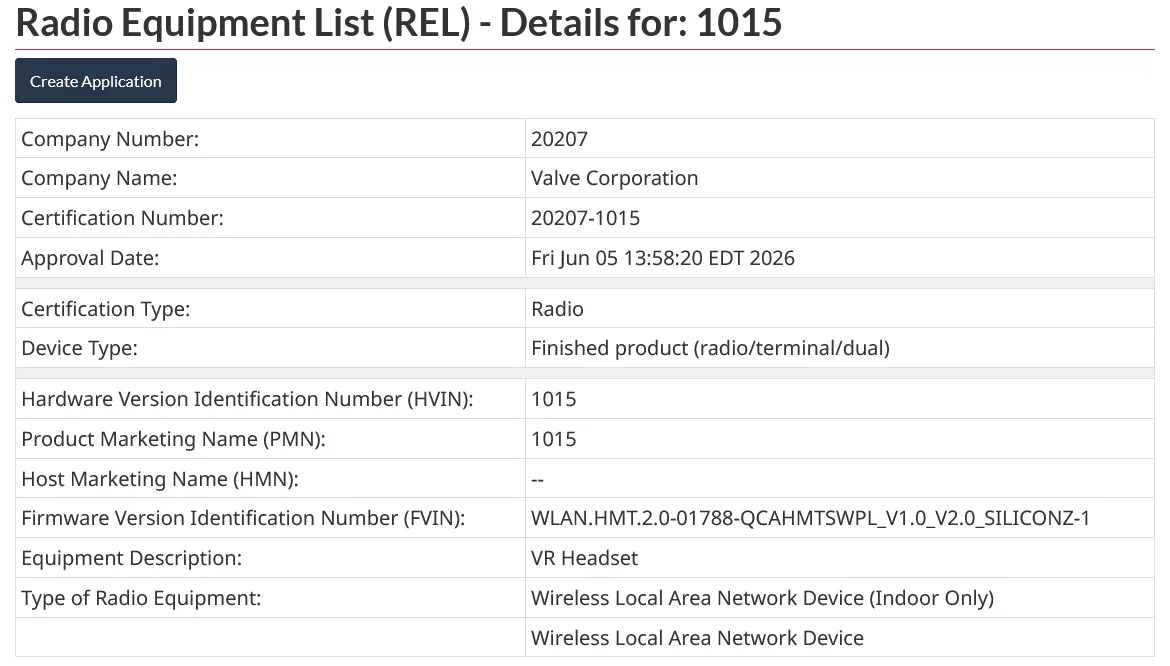Click the "Certification Type:" label
Screen dimensions: 1170x666
105,309
